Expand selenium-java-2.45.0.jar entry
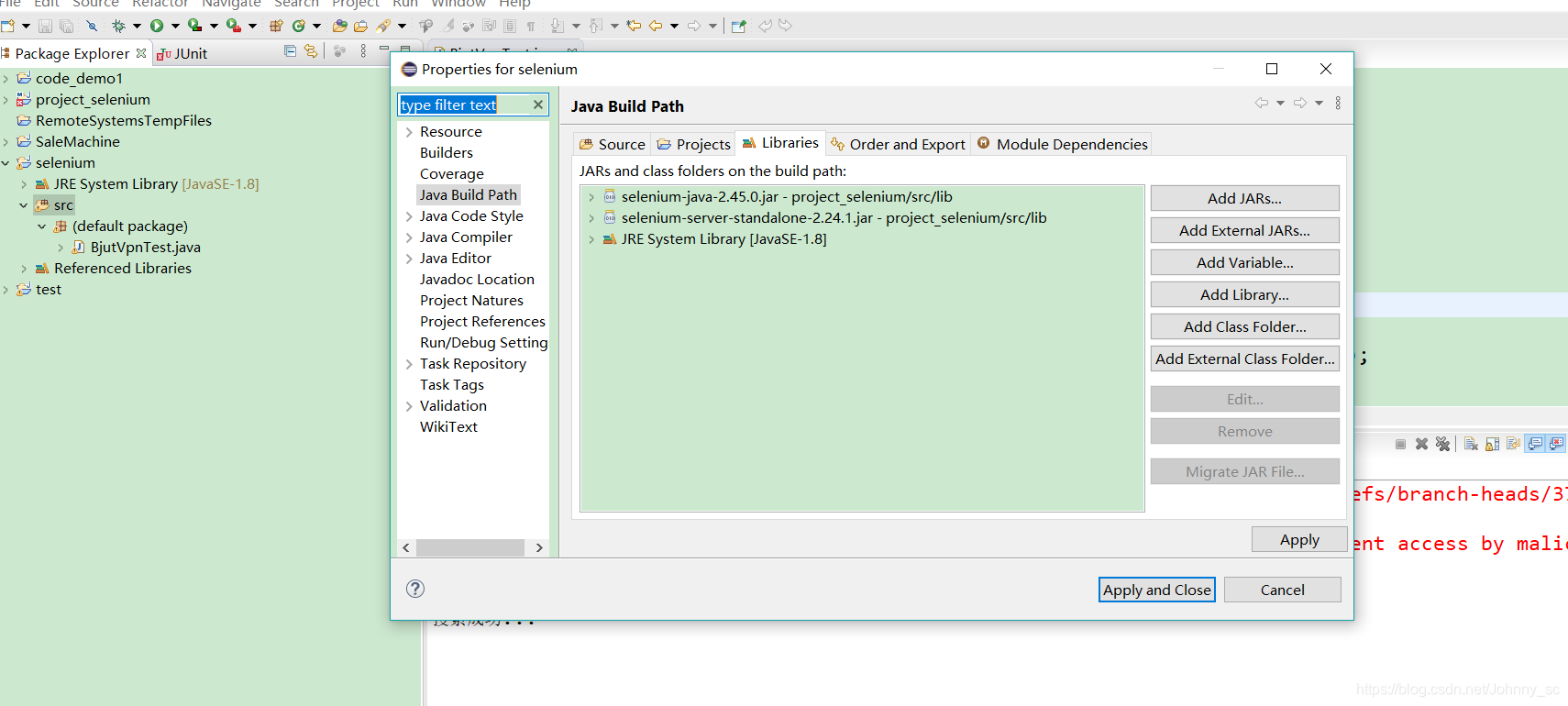 591,197
